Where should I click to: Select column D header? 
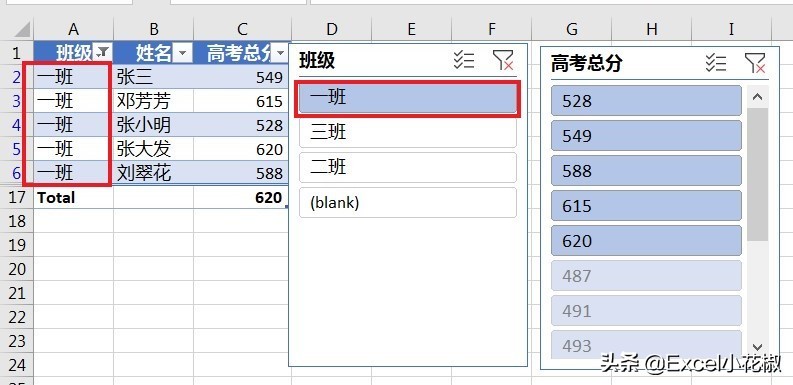[331, 29]
